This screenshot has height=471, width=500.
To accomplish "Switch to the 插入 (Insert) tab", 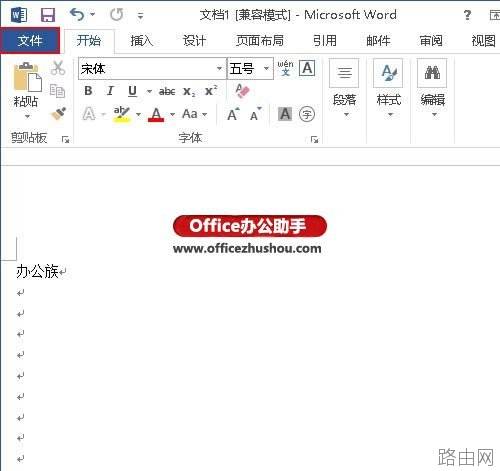I will pyautogui.click(x=142, y=41).
